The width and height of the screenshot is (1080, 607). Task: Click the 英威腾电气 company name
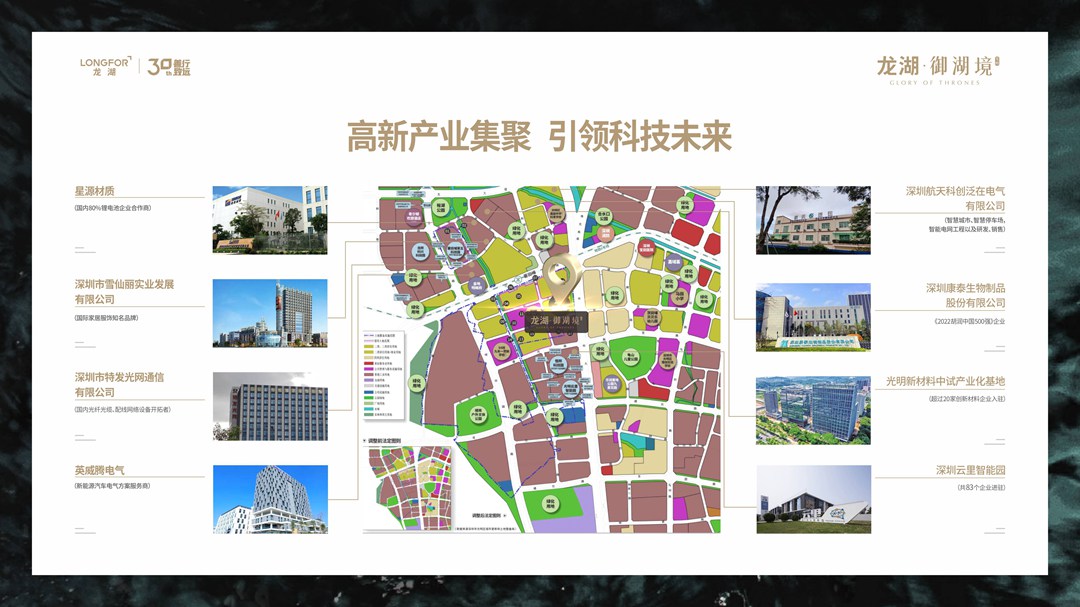click(x=99, y=470)
